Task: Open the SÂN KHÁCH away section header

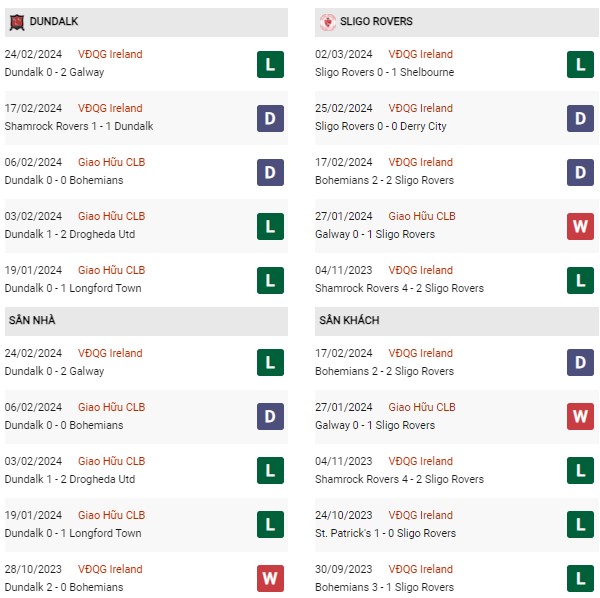Action: pos(457,321)
